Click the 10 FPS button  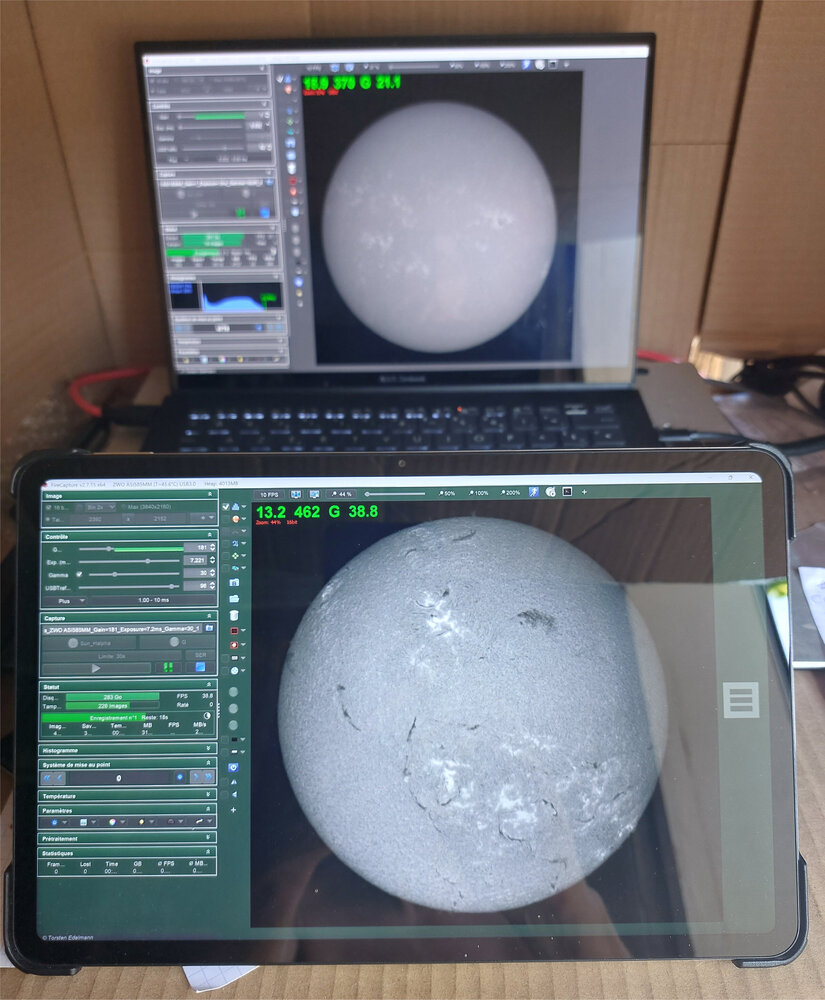coord(269,494)
